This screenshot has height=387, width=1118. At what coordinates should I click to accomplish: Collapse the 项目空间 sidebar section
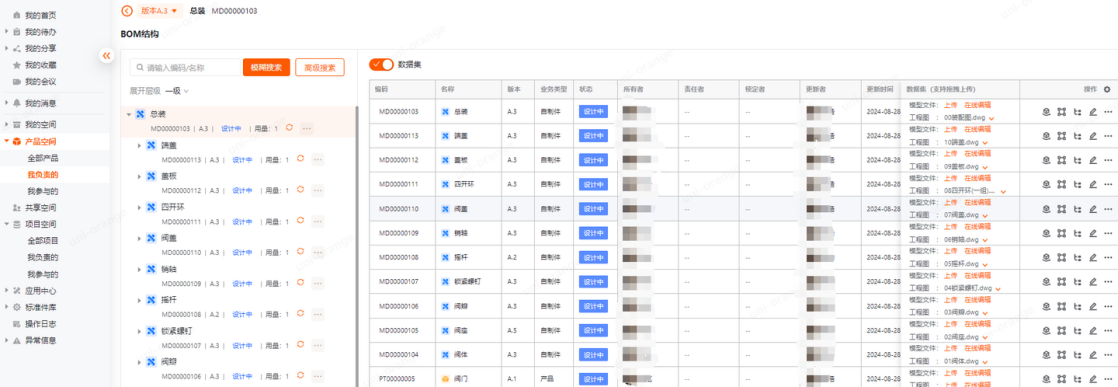point(6,224)
